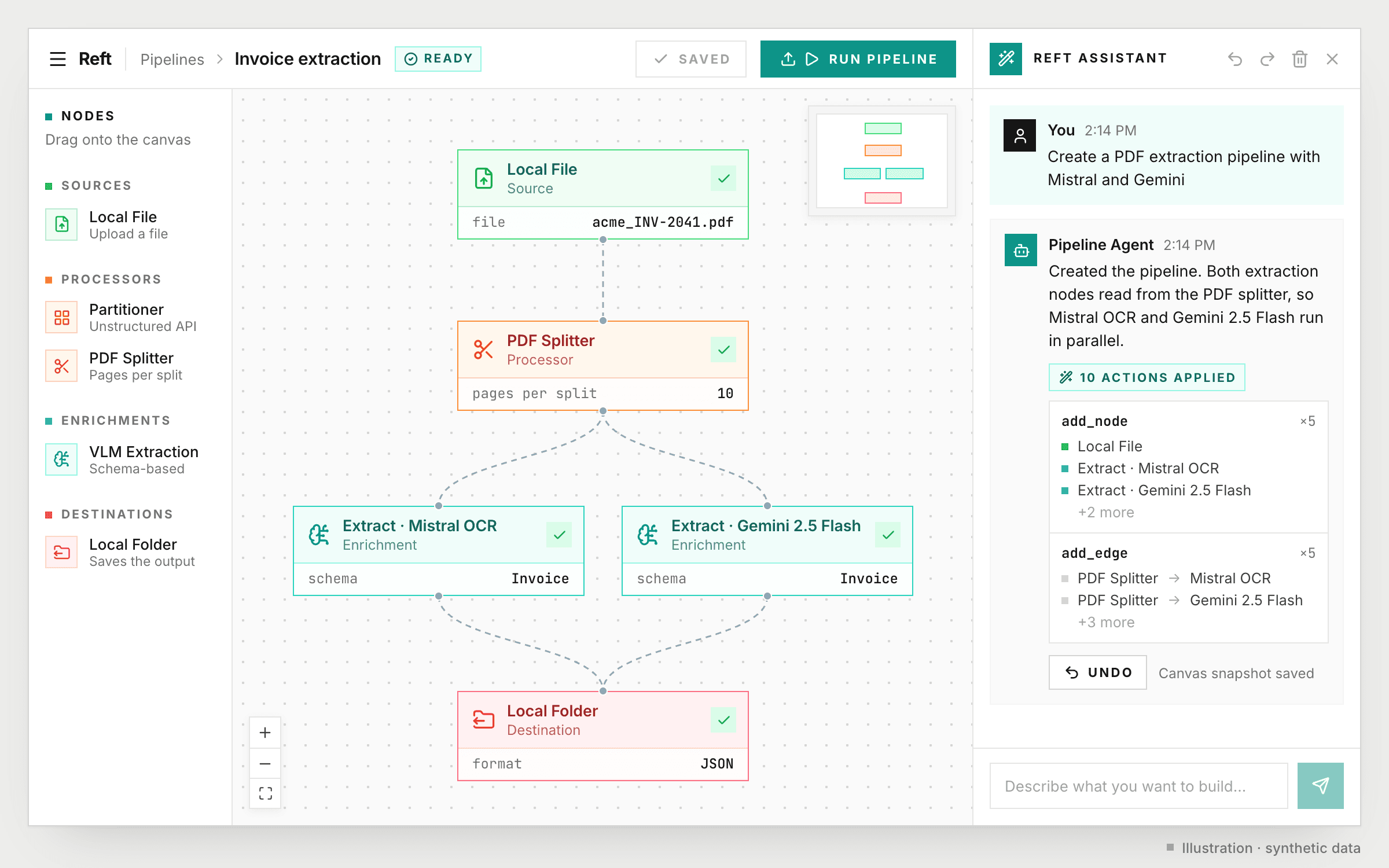Undo last assistant action in header
Image resolution: width=1389 pixels, height=868 pixels.
tap(1235, 59)
